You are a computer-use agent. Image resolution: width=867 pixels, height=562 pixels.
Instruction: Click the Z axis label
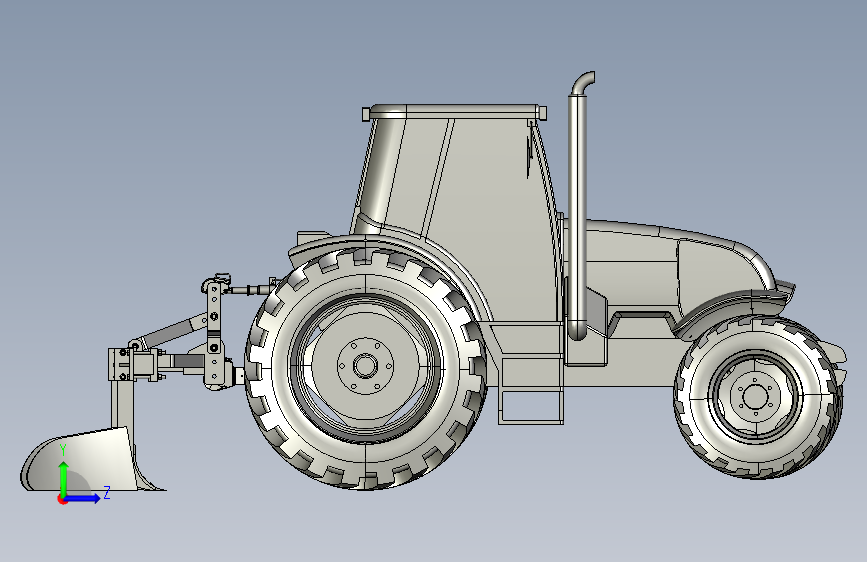pos(107,492)
